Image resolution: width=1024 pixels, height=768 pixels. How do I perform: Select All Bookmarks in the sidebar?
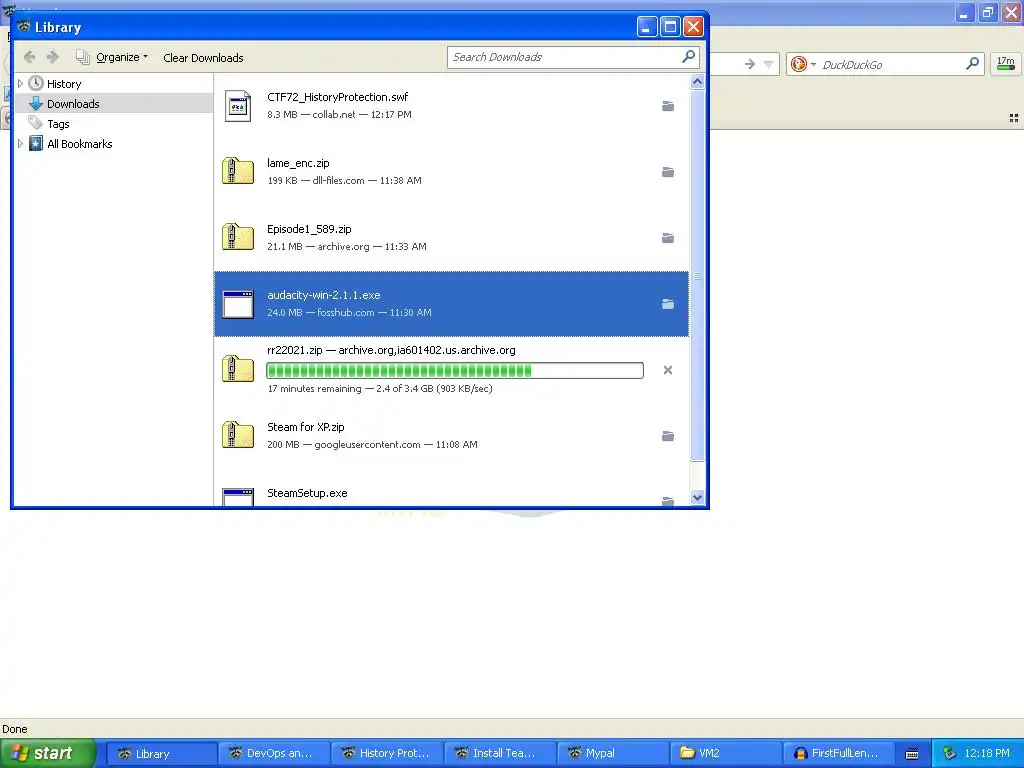pos(80,144)
